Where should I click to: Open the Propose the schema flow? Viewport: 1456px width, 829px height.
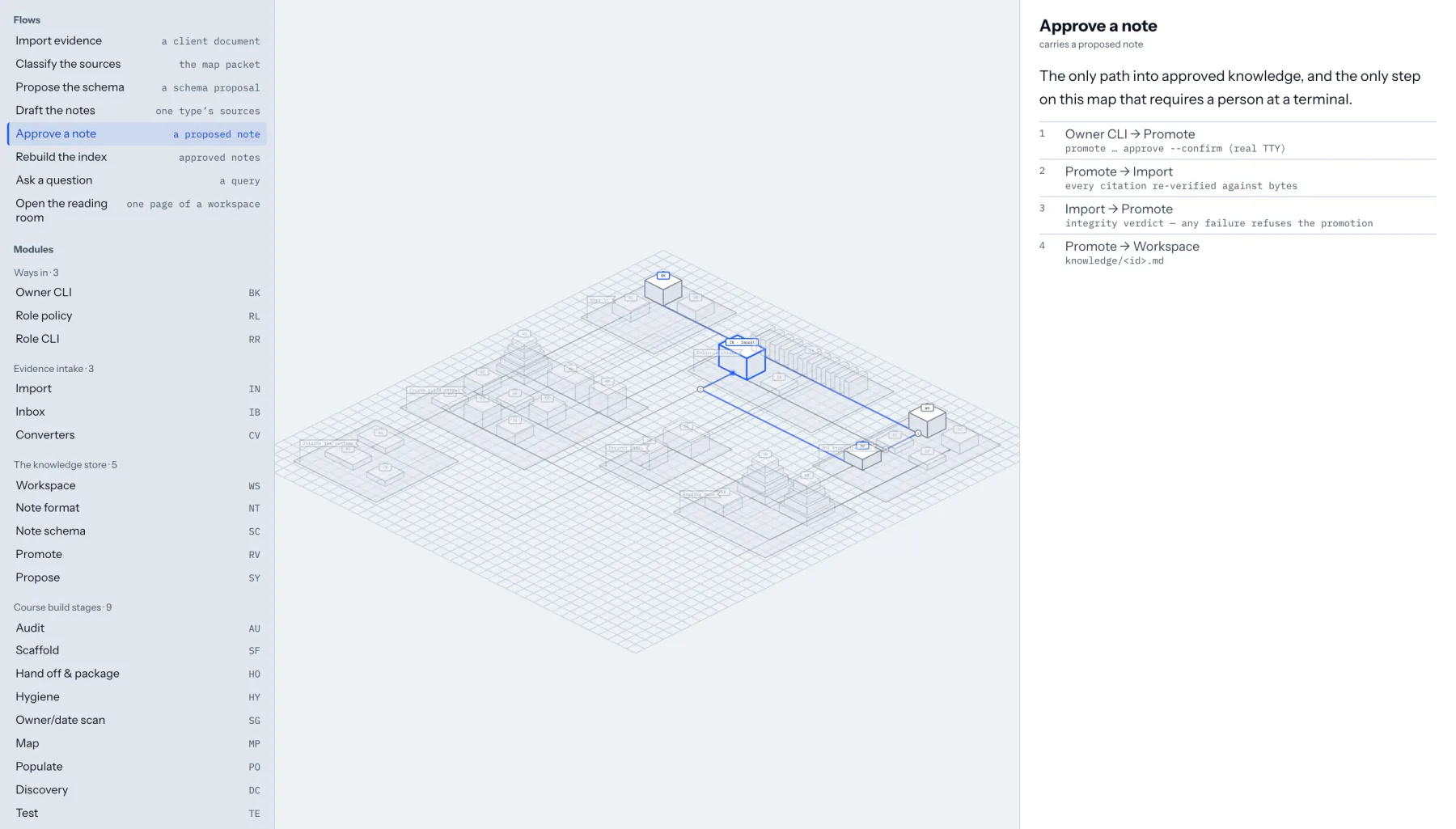pyautogui.click(x=137, y=87)
